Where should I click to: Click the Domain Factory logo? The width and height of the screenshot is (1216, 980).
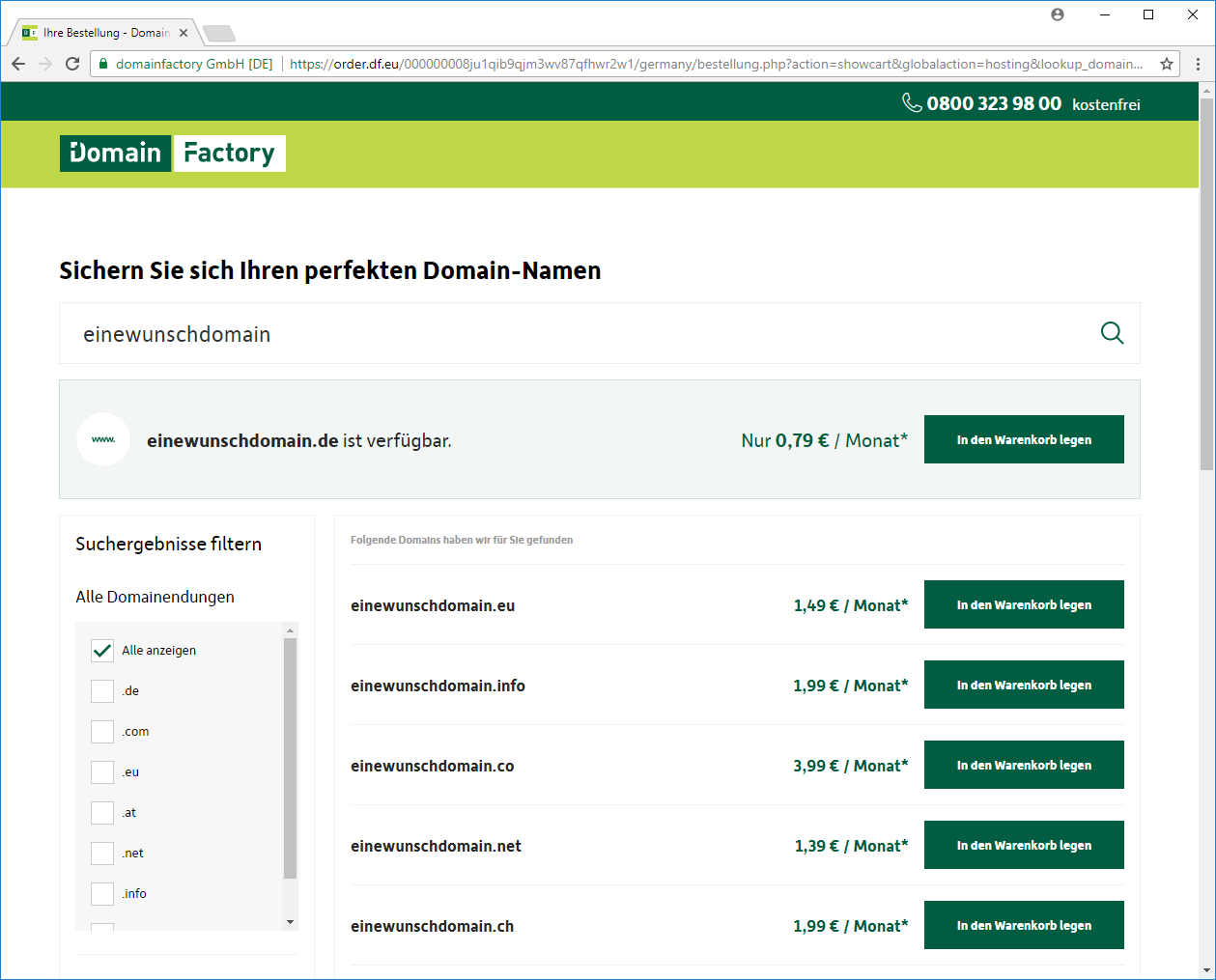coord(173,154)
